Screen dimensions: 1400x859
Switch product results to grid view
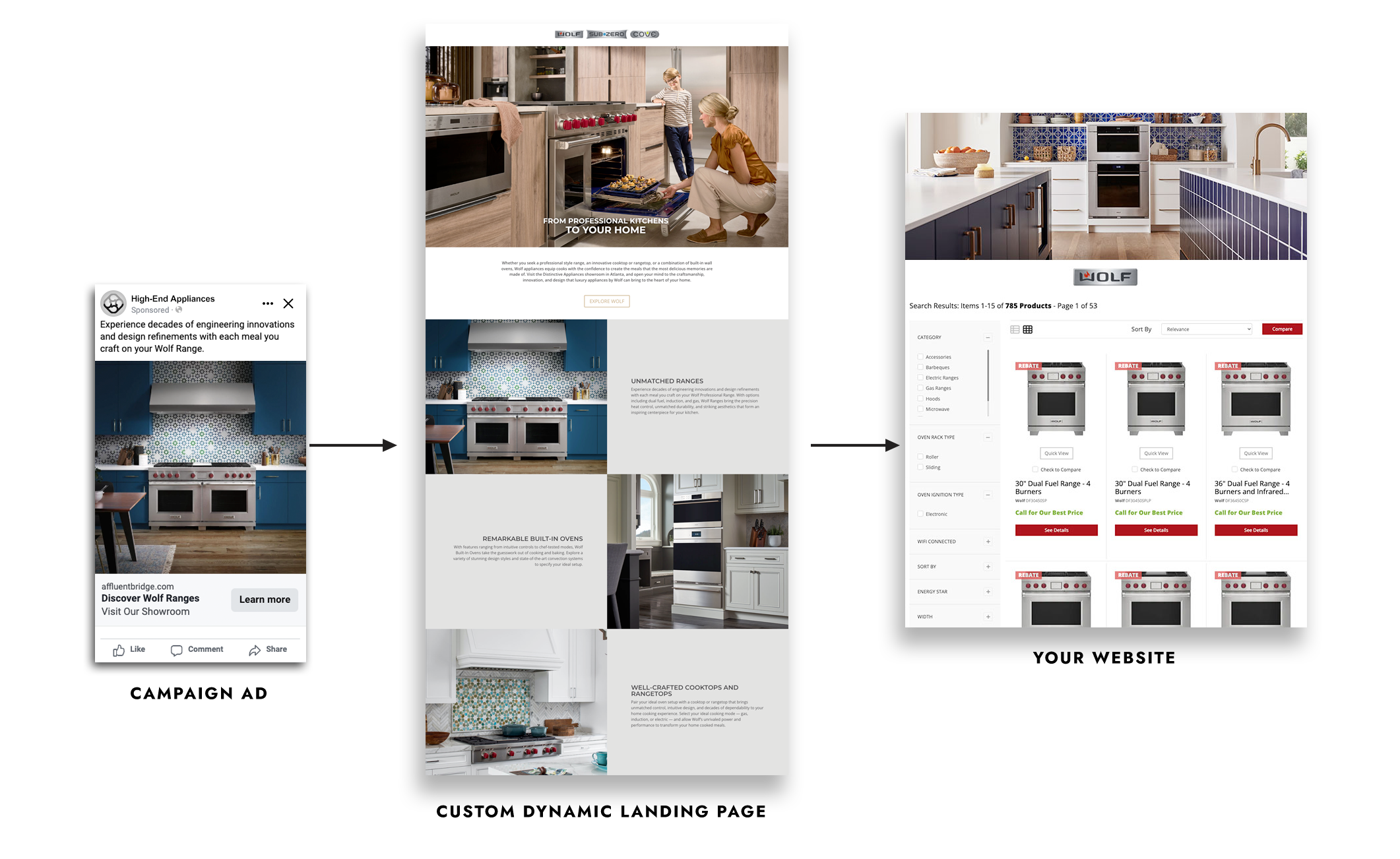coord(1028,329)
